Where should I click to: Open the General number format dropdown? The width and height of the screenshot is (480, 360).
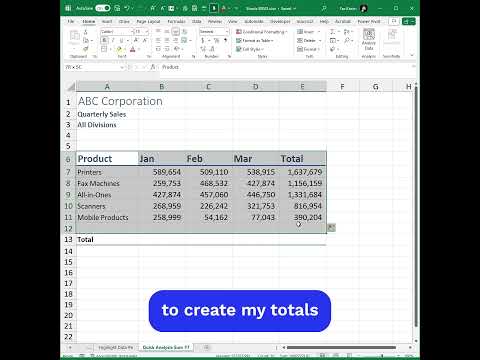click(214, 32)
